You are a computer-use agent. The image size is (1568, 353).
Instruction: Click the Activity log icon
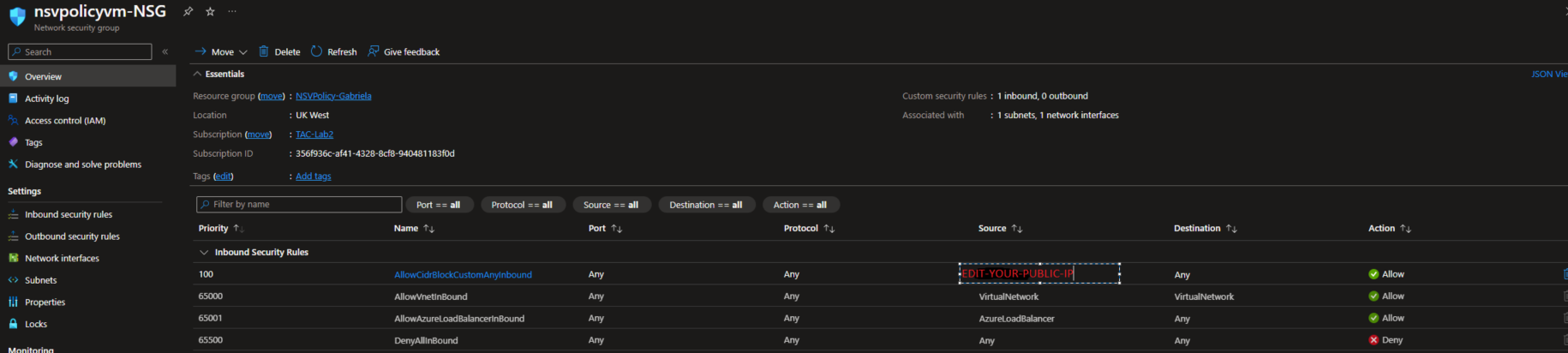pyautogui.click(x=13, y=99)
